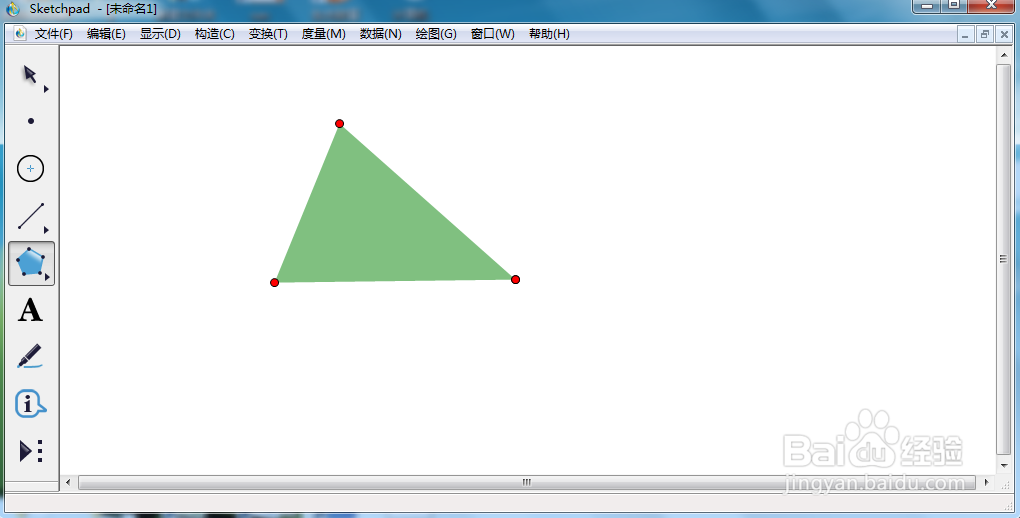Click vertical scrollbar up arrow
Screen dimensions: 1020x518
tap(1004, 55)
